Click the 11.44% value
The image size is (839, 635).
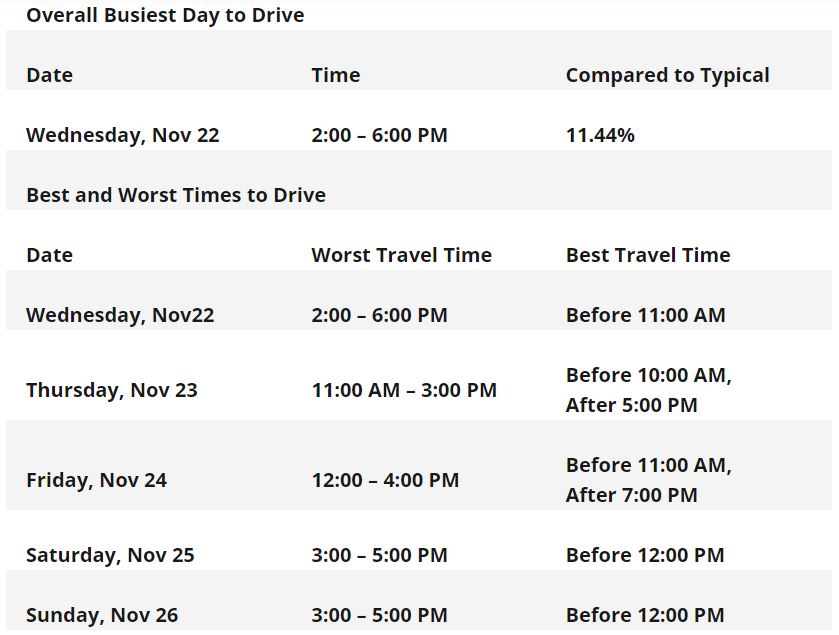[x=600, y=135]
